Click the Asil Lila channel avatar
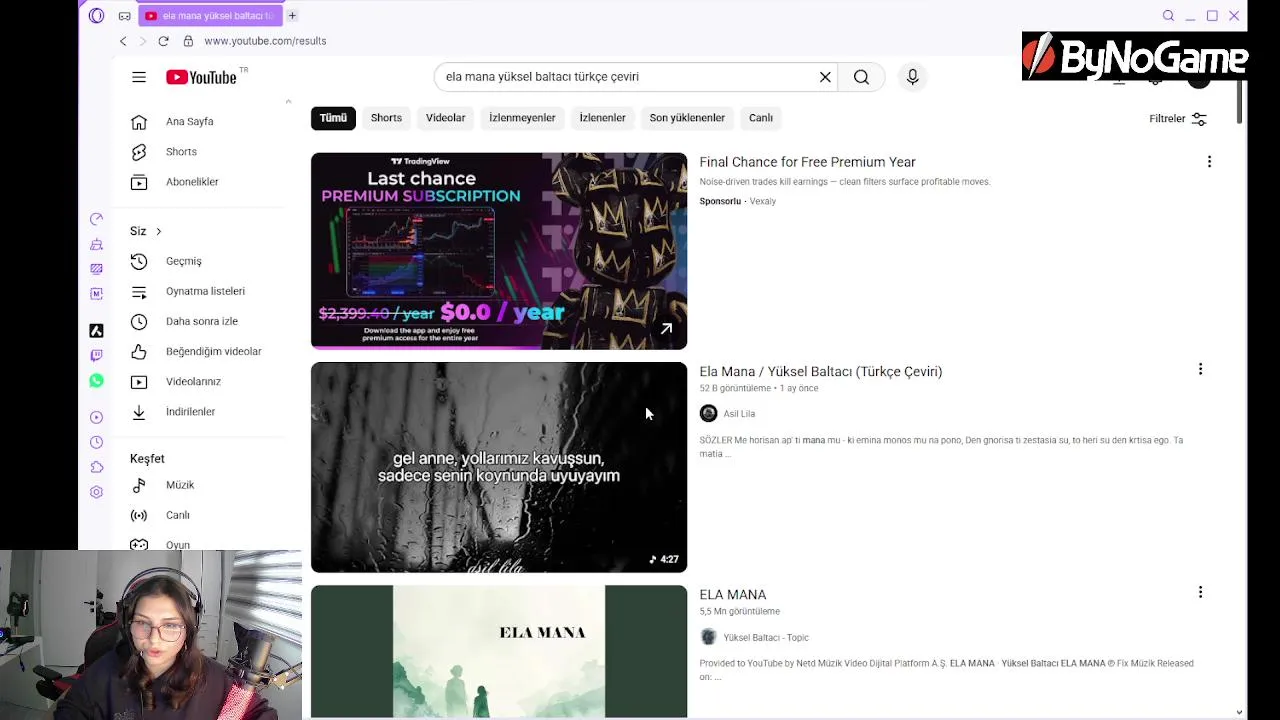 click(708, 413)
